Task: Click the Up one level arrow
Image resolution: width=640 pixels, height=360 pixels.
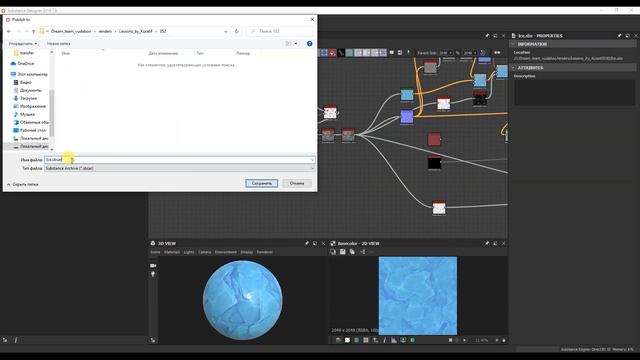Action: [x=33, y=31]
